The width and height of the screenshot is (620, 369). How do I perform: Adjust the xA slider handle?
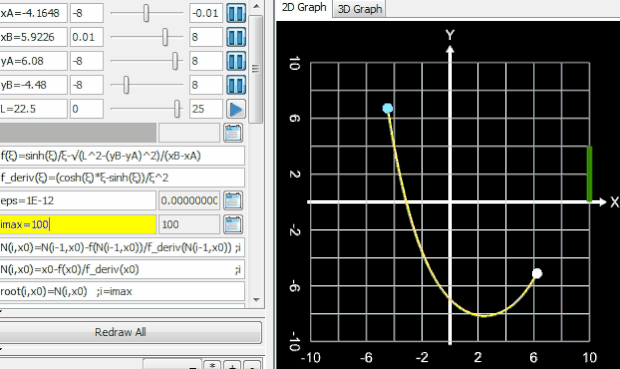click(x=146, y=13)
